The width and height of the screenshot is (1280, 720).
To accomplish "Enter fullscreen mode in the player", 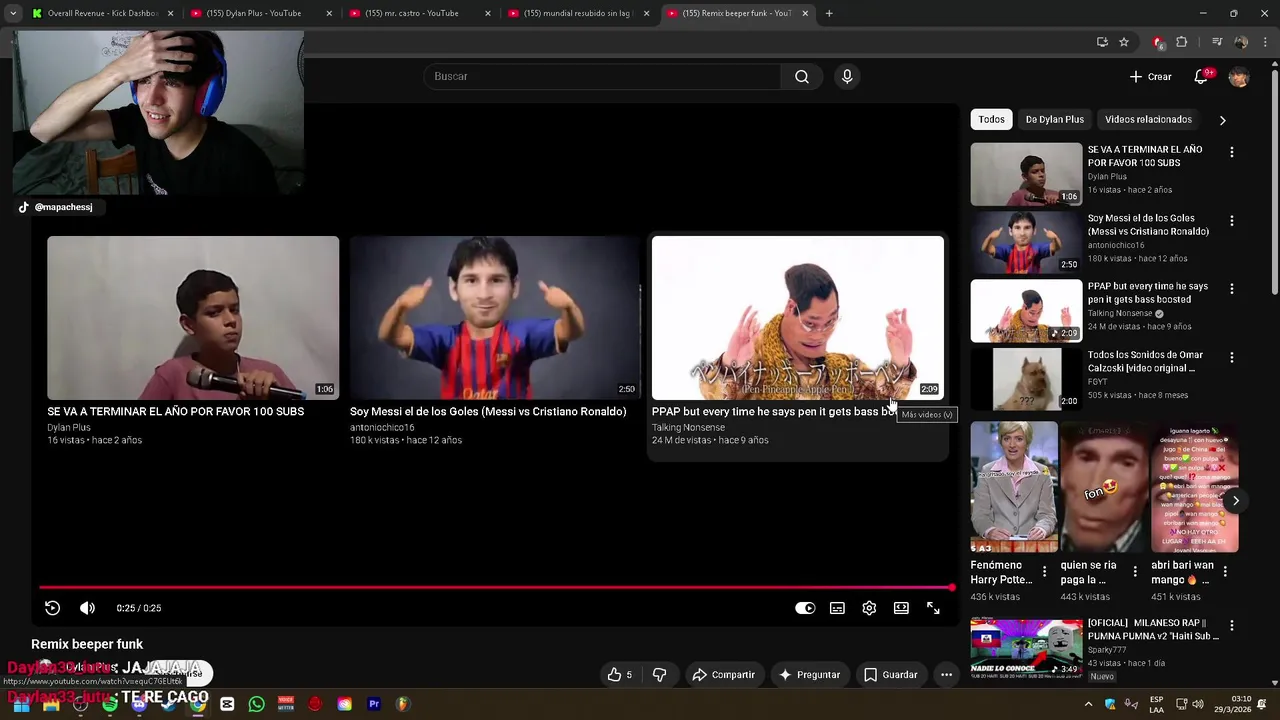I will (933, 608).
